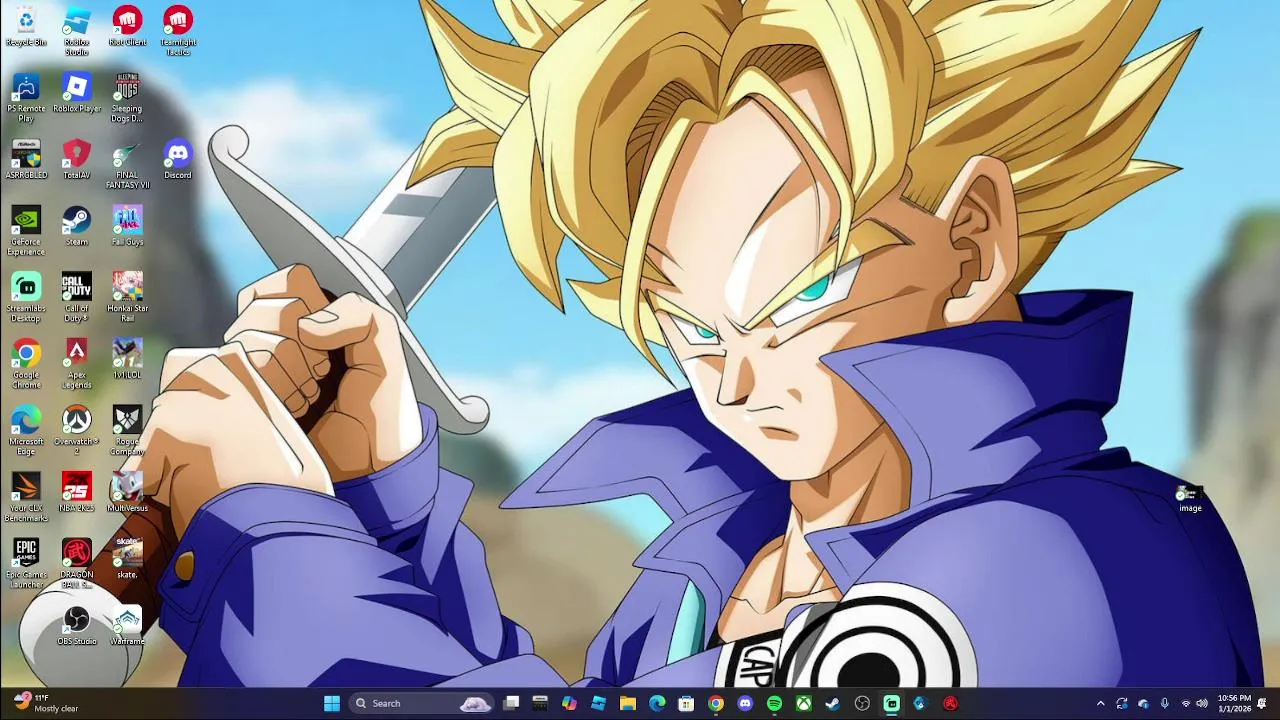
Task: Open the Discord desktop shortcut
Action: [178, 160]
